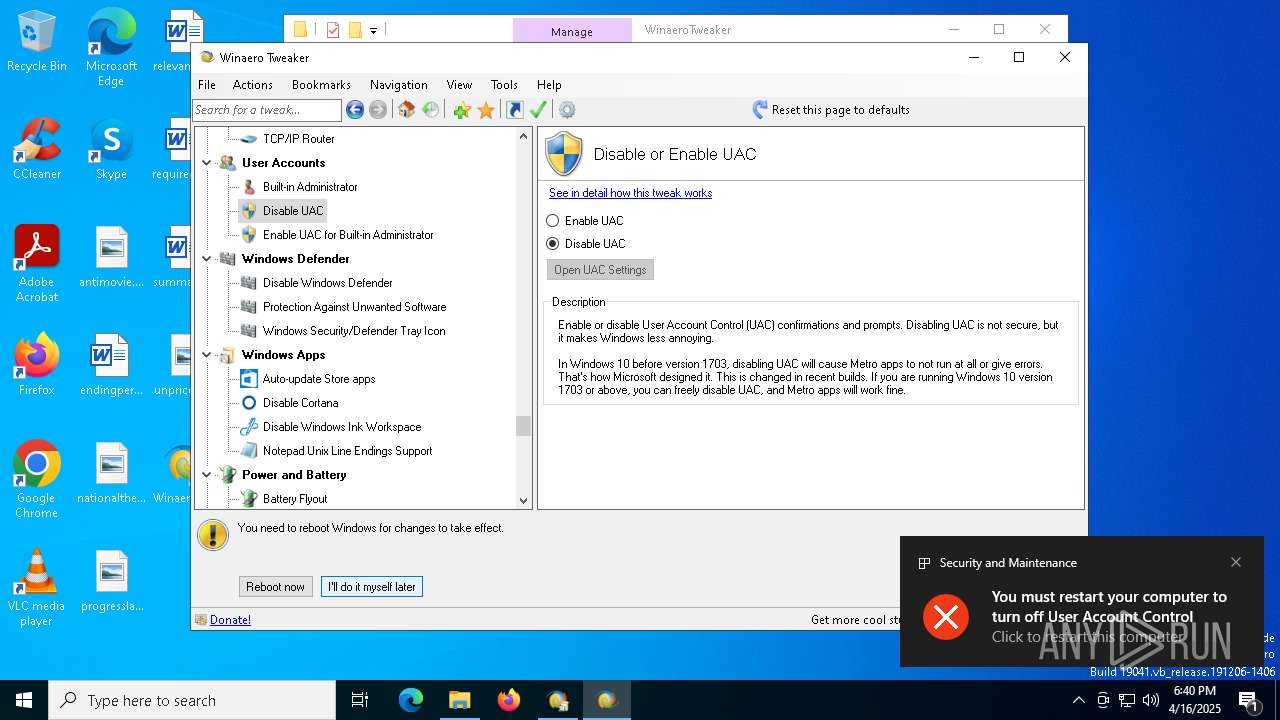Select TCP/IP Router tree item

[298, 139]
